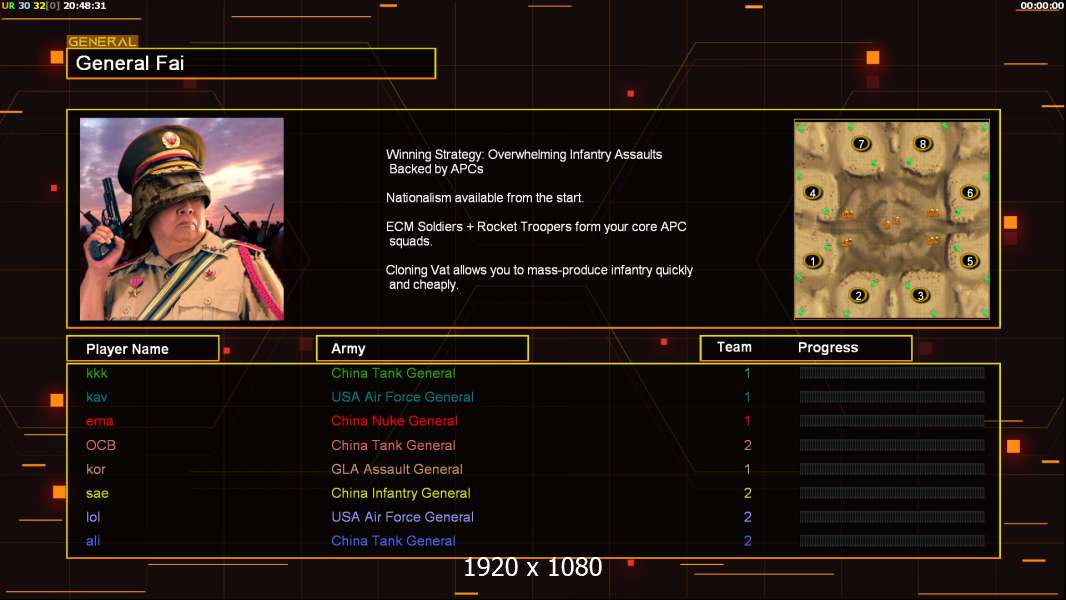Click start position 1 on the minimap
The image size is (1066, 600).
[812, 261]
